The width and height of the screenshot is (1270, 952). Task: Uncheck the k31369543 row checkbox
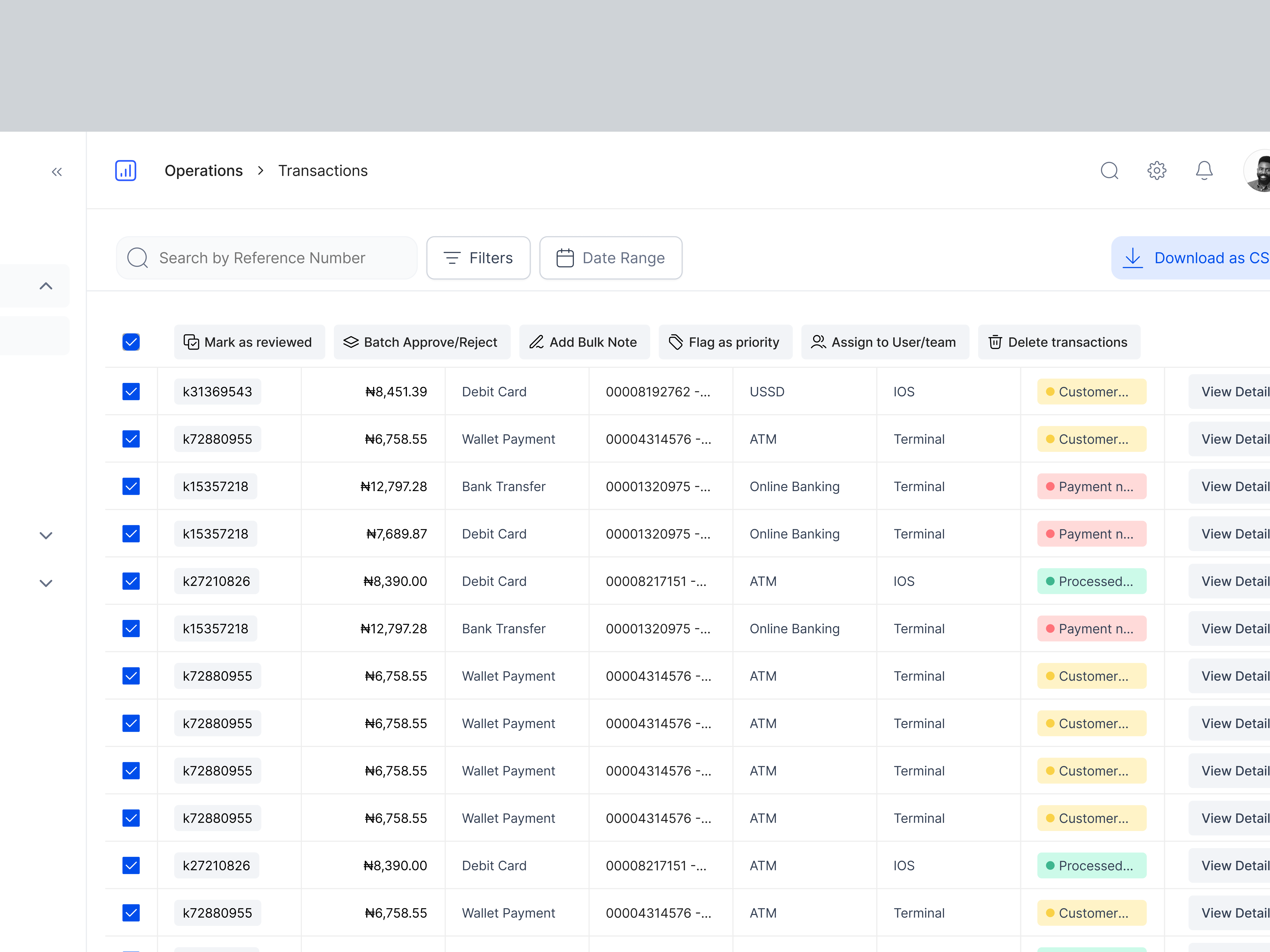(131, 392)
